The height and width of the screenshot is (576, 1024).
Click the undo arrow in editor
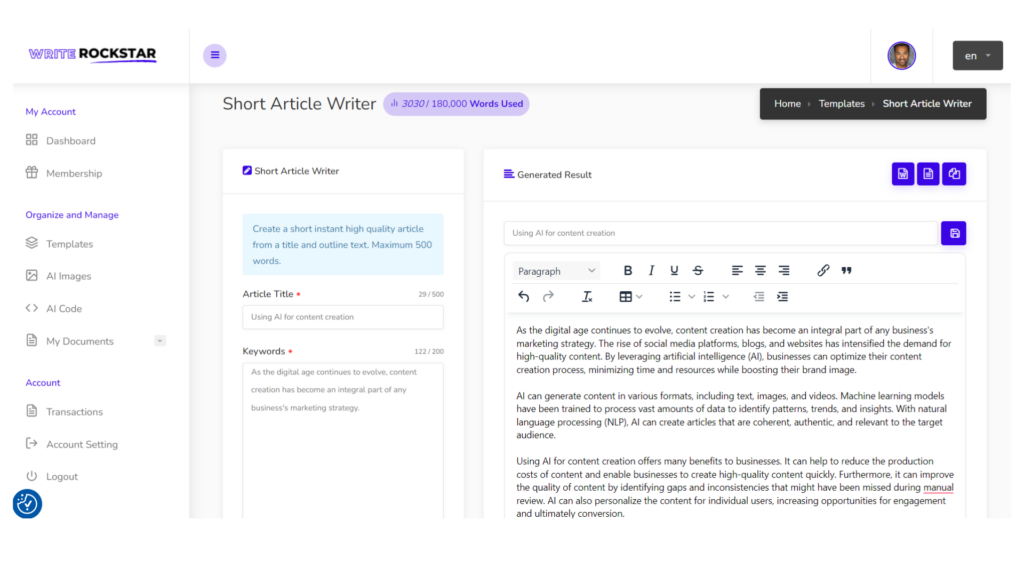coord(524,297)
